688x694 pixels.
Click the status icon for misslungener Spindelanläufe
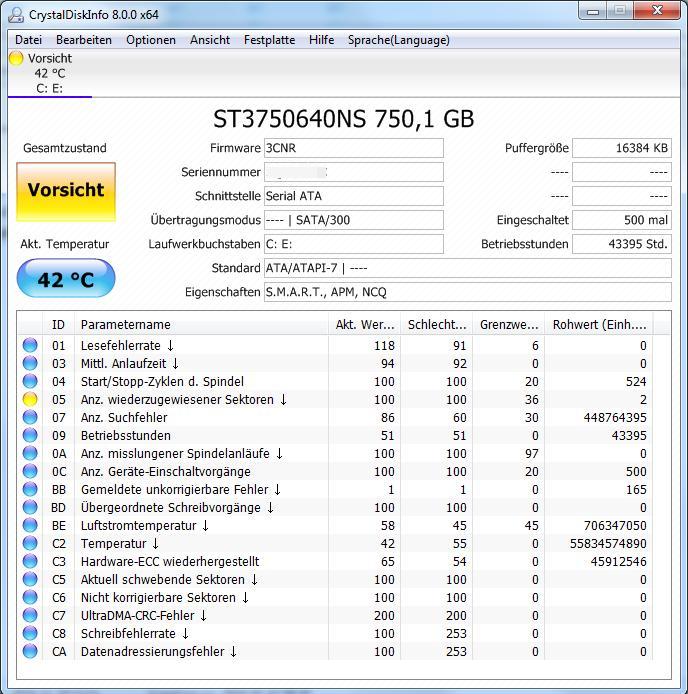tap(30, 453)
